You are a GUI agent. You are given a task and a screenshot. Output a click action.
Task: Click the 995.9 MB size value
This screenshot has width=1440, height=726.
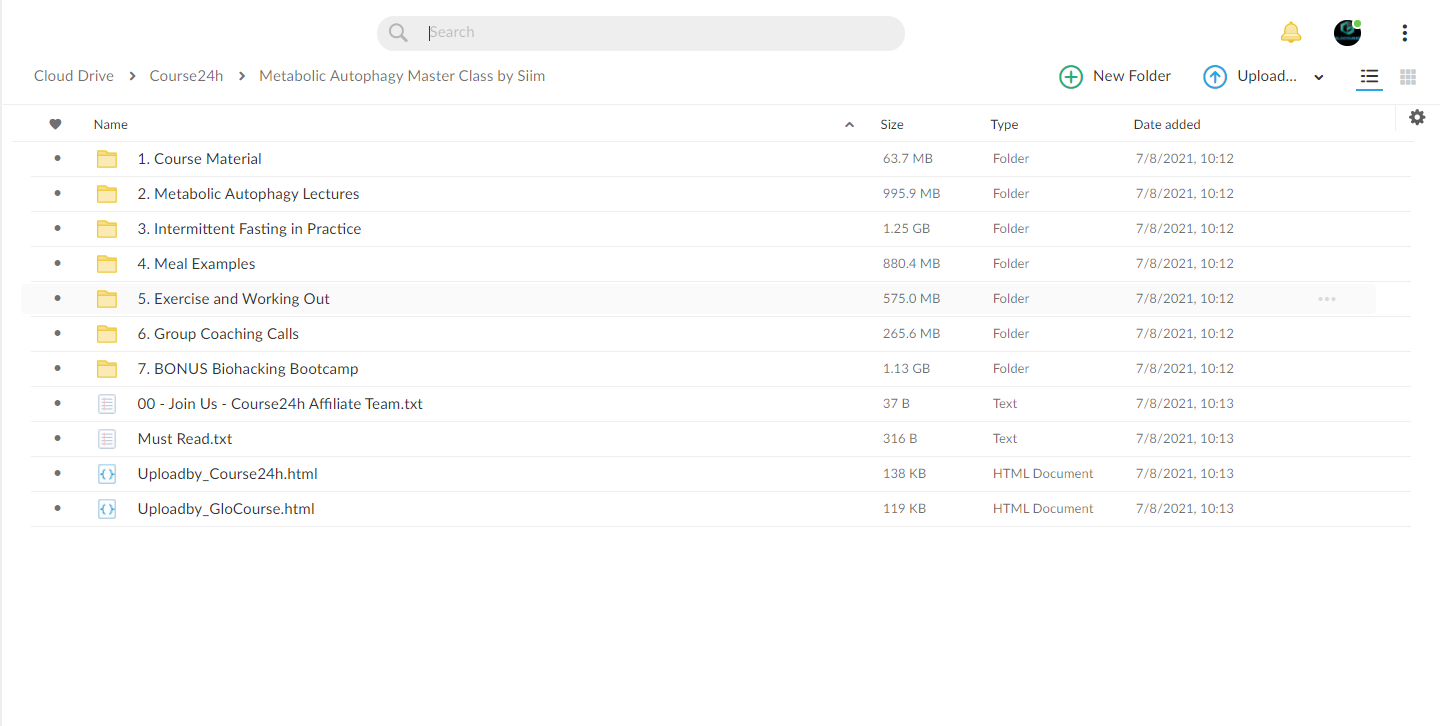point(911,194)
